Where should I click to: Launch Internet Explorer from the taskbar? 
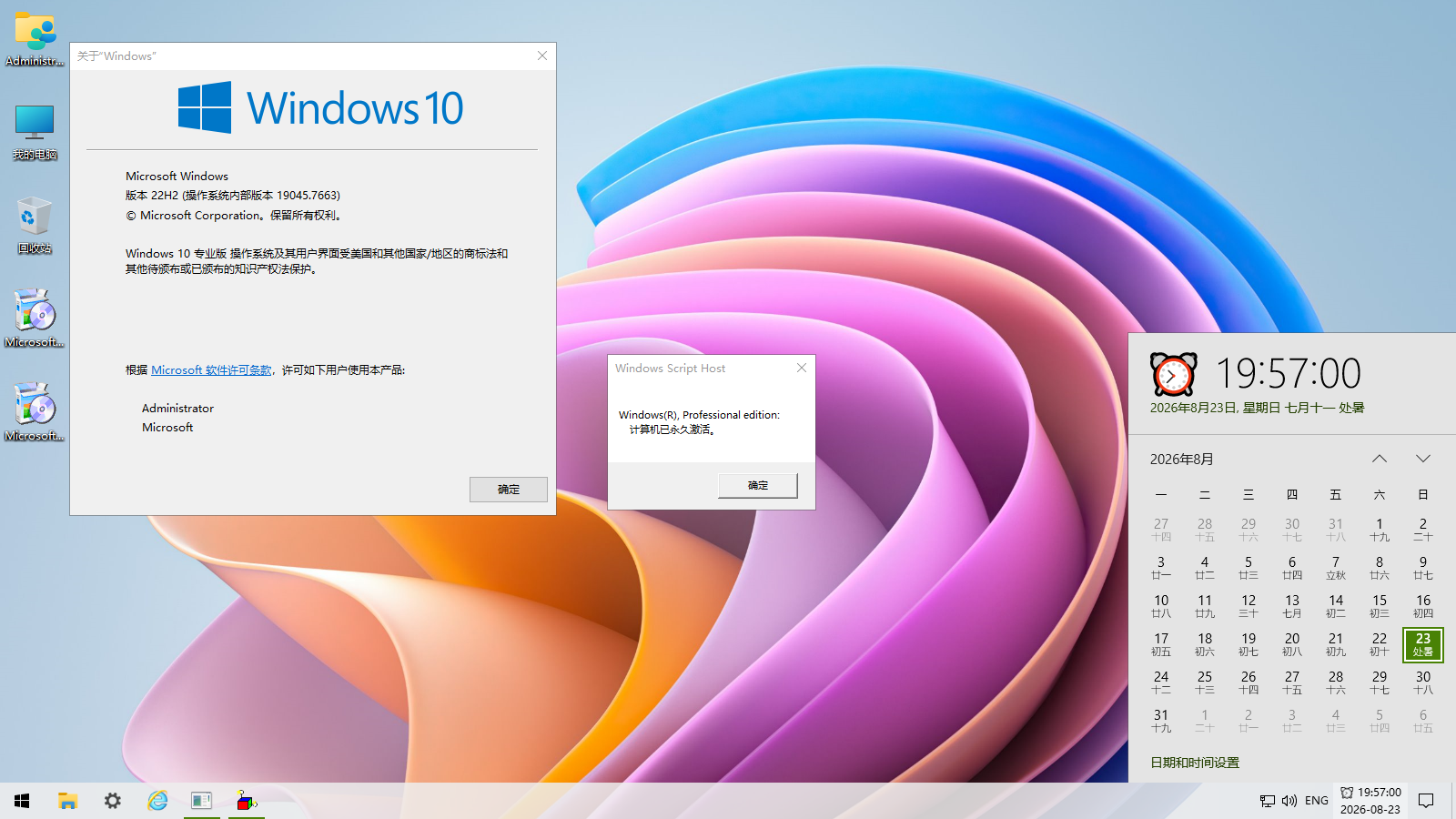coord(157,801)
